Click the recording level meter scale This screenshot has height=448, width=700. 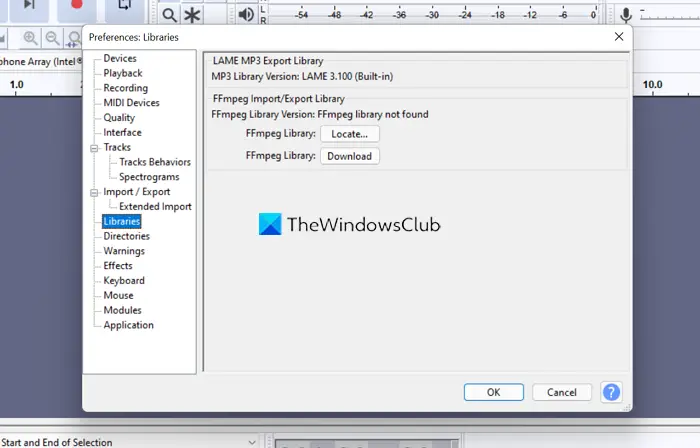coord(670,15)
